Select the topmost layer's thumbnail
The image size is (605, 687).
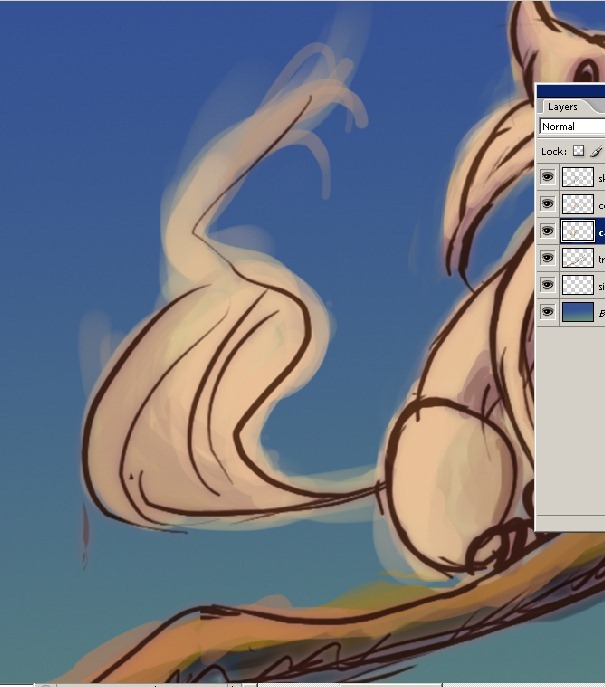click(x=577, y=177)
